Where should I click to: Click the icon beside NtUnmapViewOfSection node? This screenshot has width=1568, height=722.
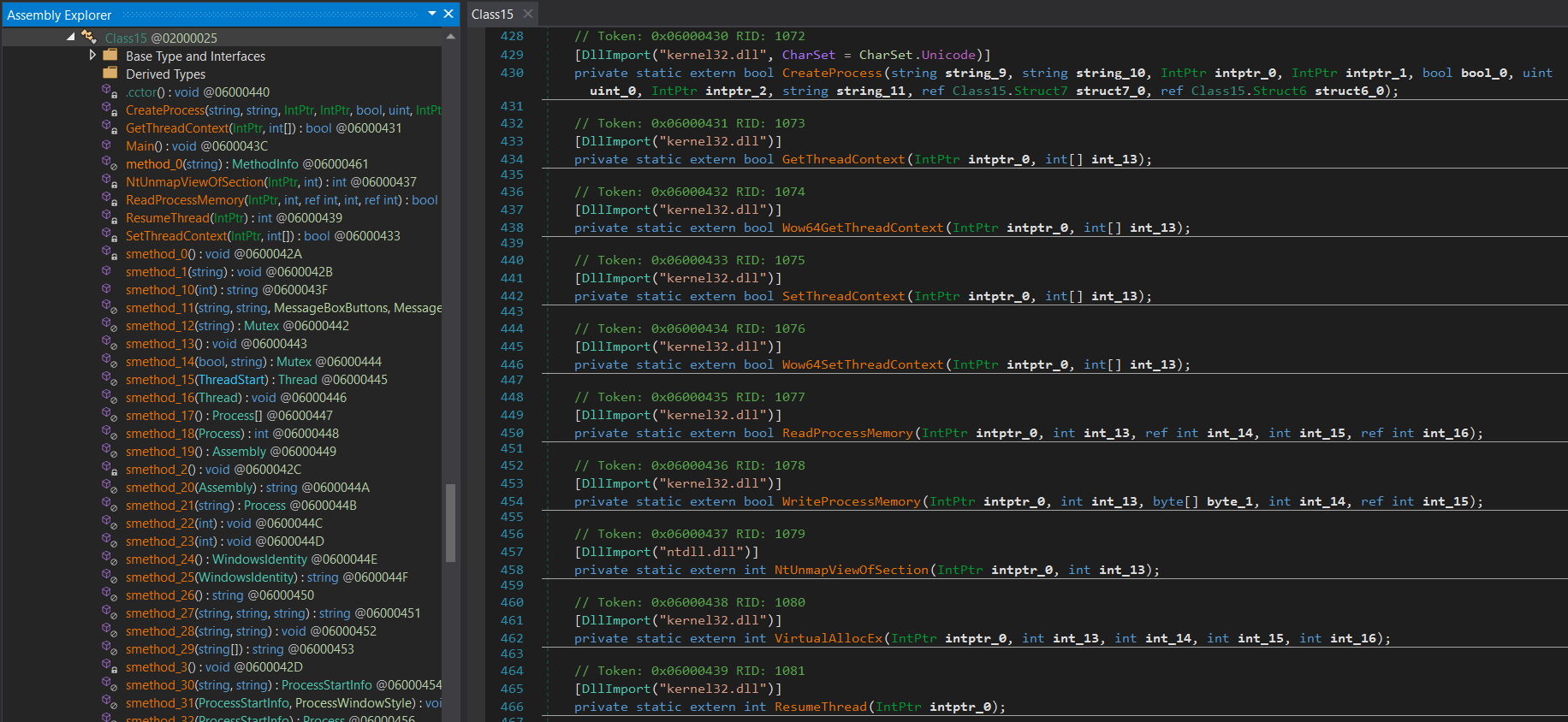(x=110, y=181)
